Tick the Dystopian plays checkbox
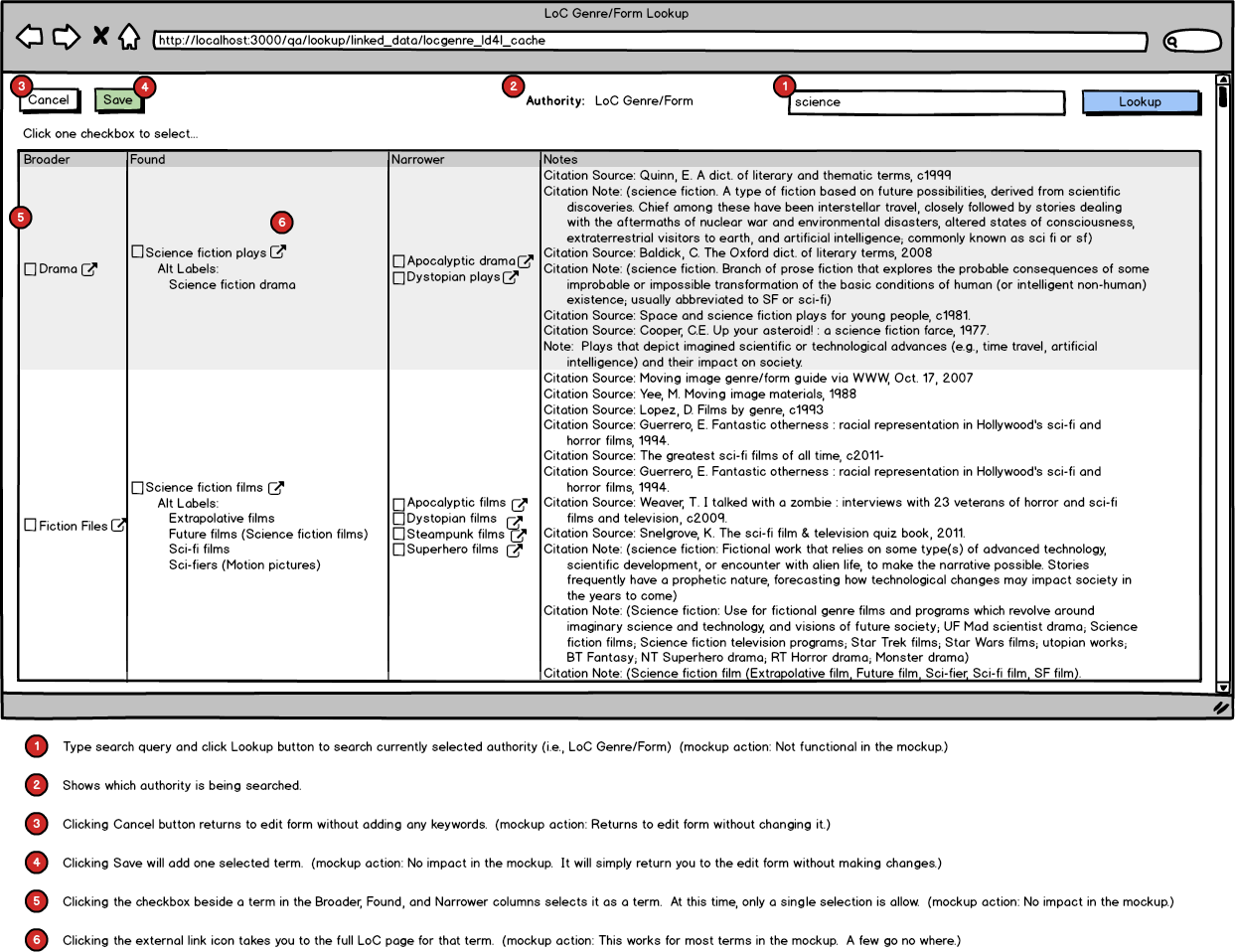The height and width of the screenshot is (952, 1235). tap(398, 277)
